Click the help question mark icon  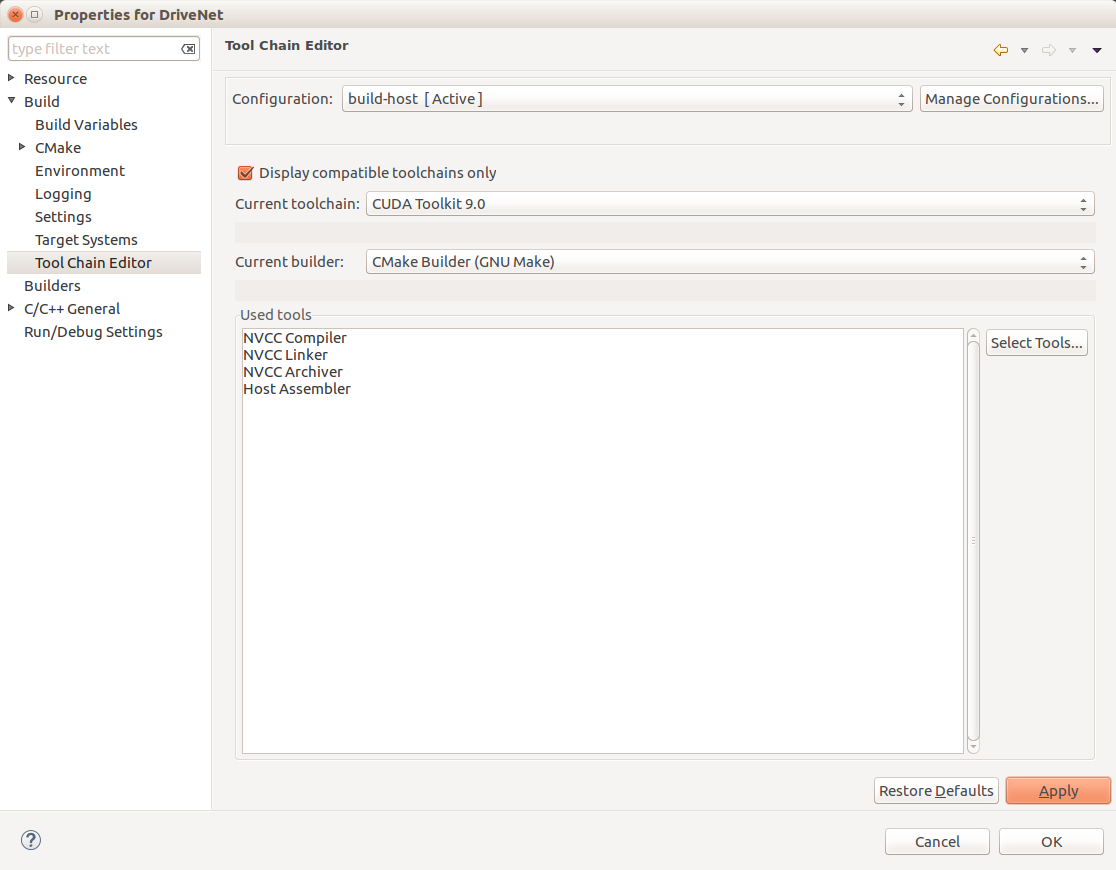(x=30, y=840)
